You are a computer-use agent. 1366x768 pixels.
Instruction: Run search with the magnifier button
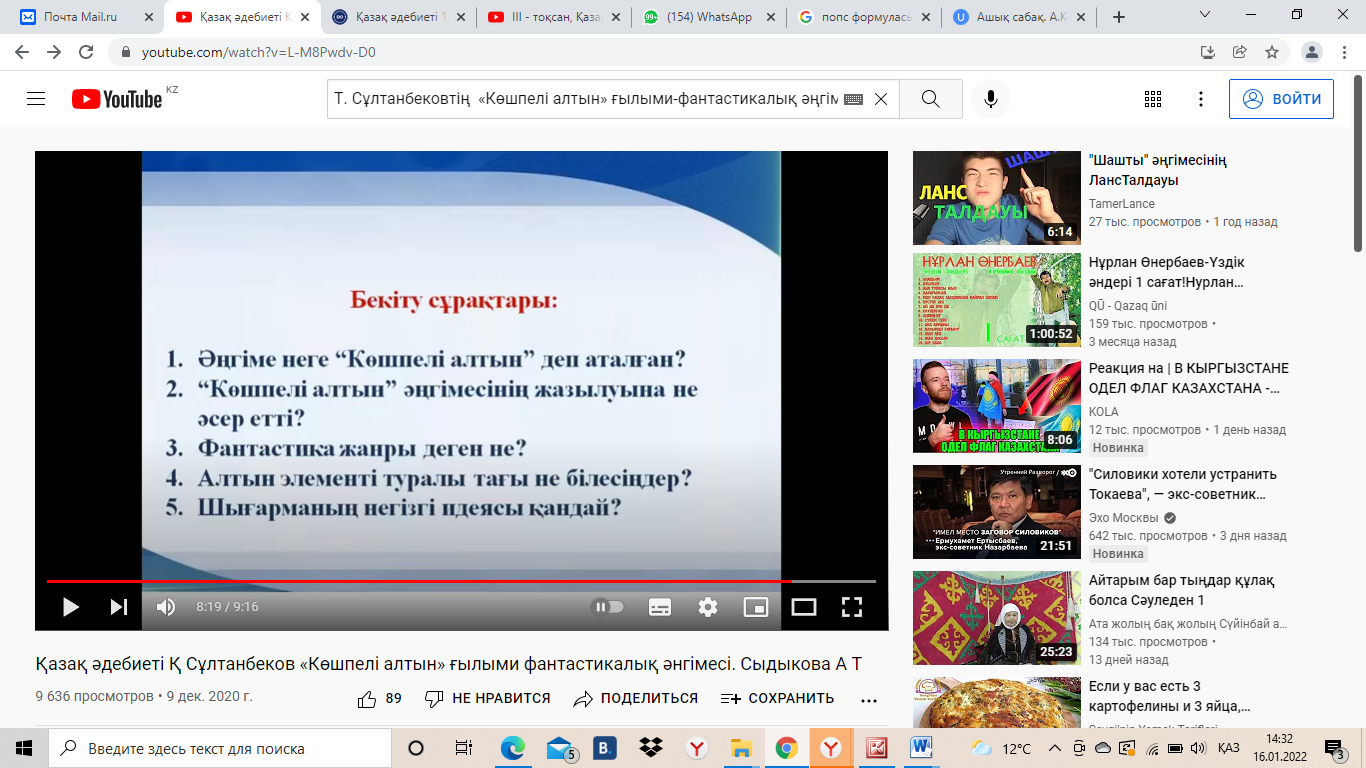point(931,99)
